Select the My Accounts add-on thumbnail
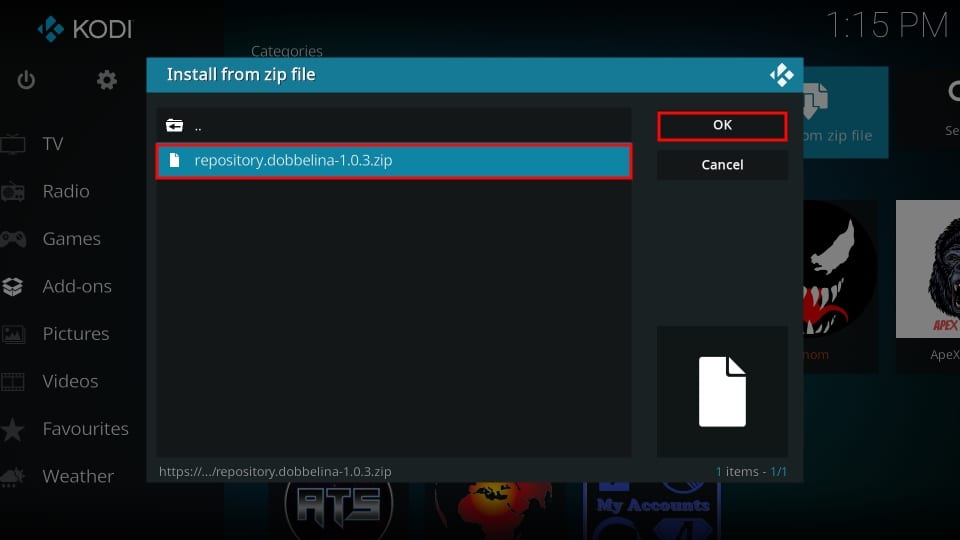 click(x=653, y=511)
